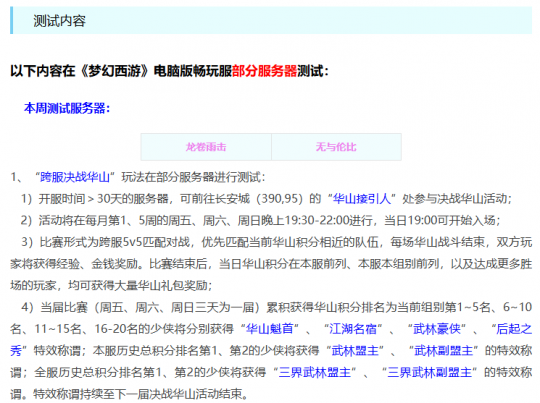
Task: Select the 无与伦比 server cell
Action: pyautogui.click(x=336, y=147)
